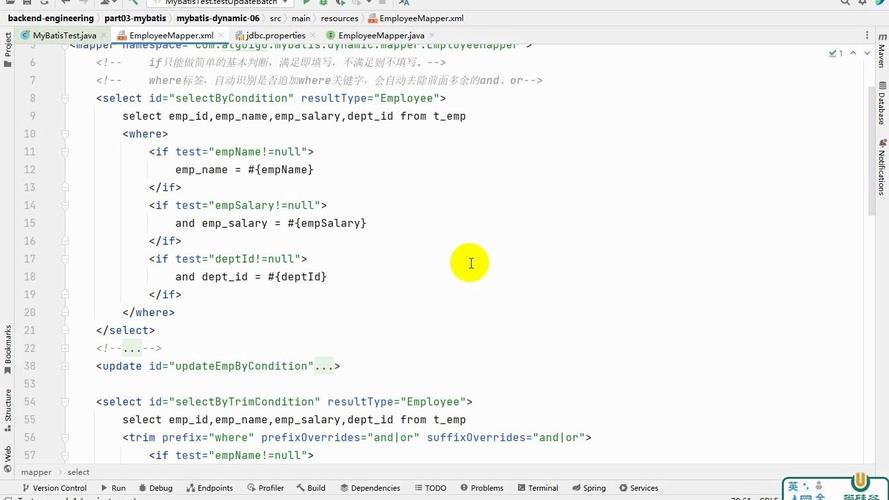Click the folded '...' after updateEmpByCondition
The image size is (889, 500).
[x=324, y=366]
